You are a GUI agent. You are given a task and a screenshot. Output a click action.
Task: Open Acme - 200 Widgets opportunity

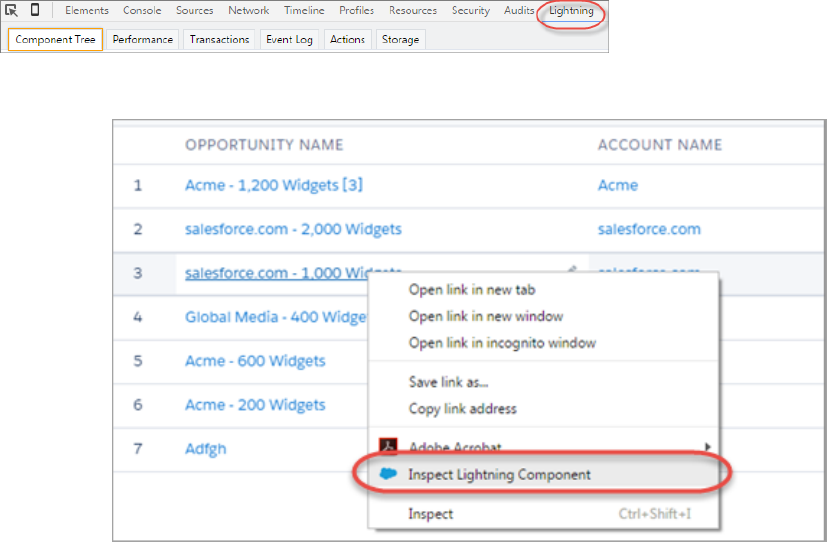point(255,405)
